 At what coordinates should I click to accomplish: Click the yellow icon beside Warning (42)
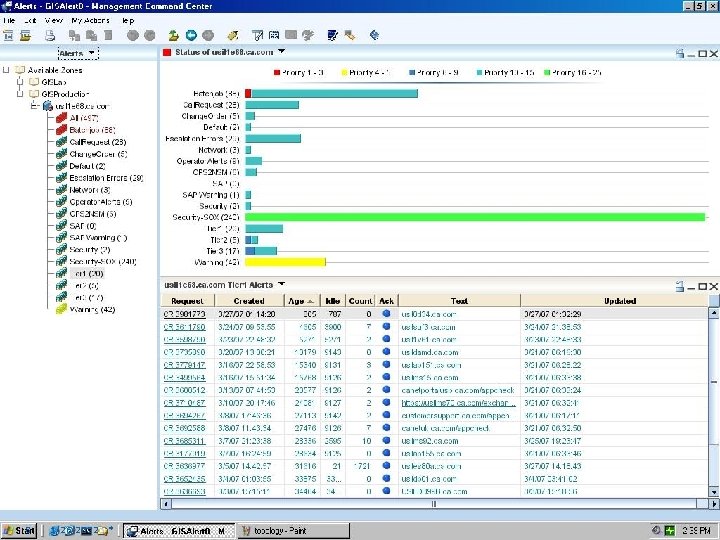62,309
